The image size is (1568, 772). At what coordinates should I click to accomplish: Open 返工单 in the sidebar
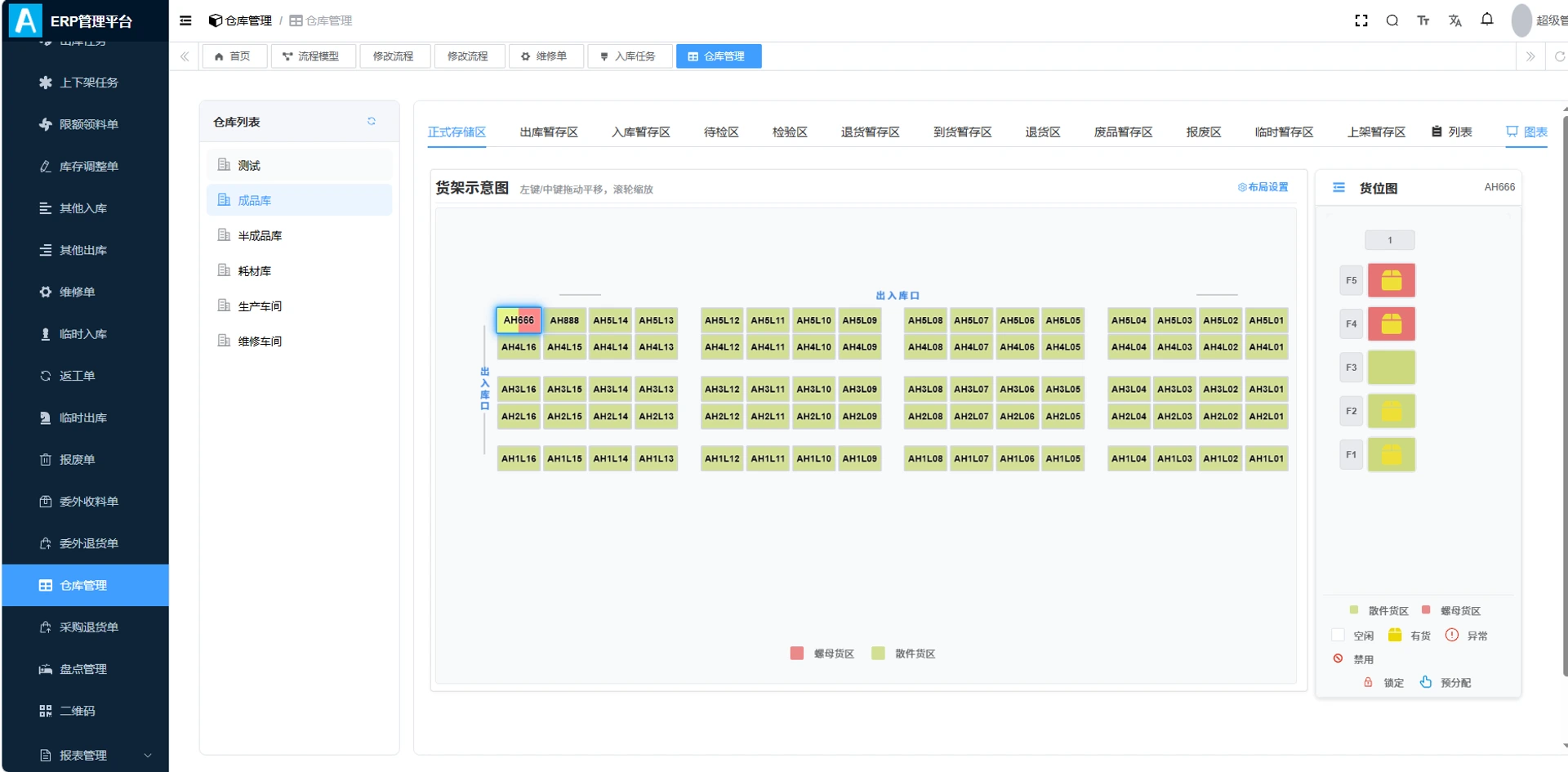[85, 376]
